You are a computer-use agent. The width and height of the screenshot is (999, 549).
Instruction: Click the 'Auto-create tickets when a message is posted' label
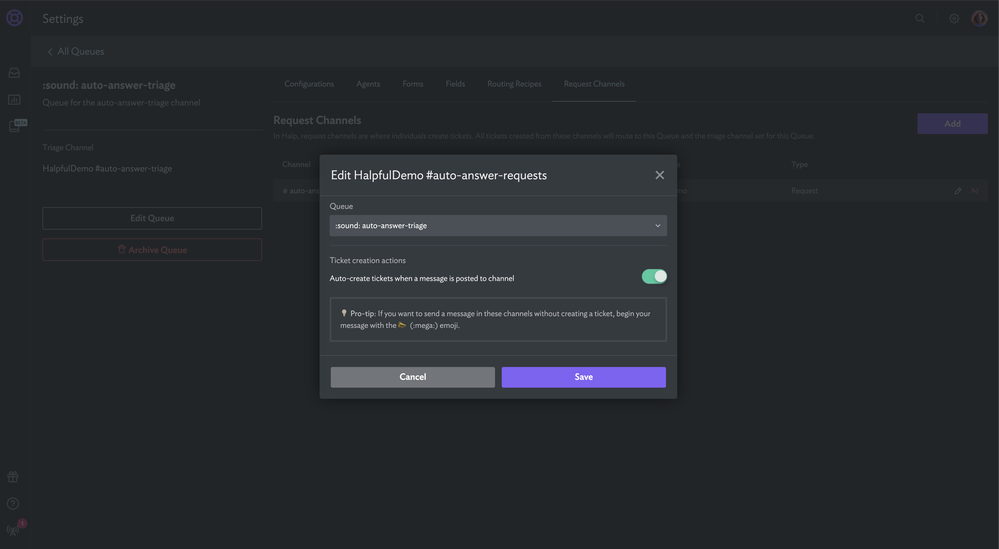(422, 278)
